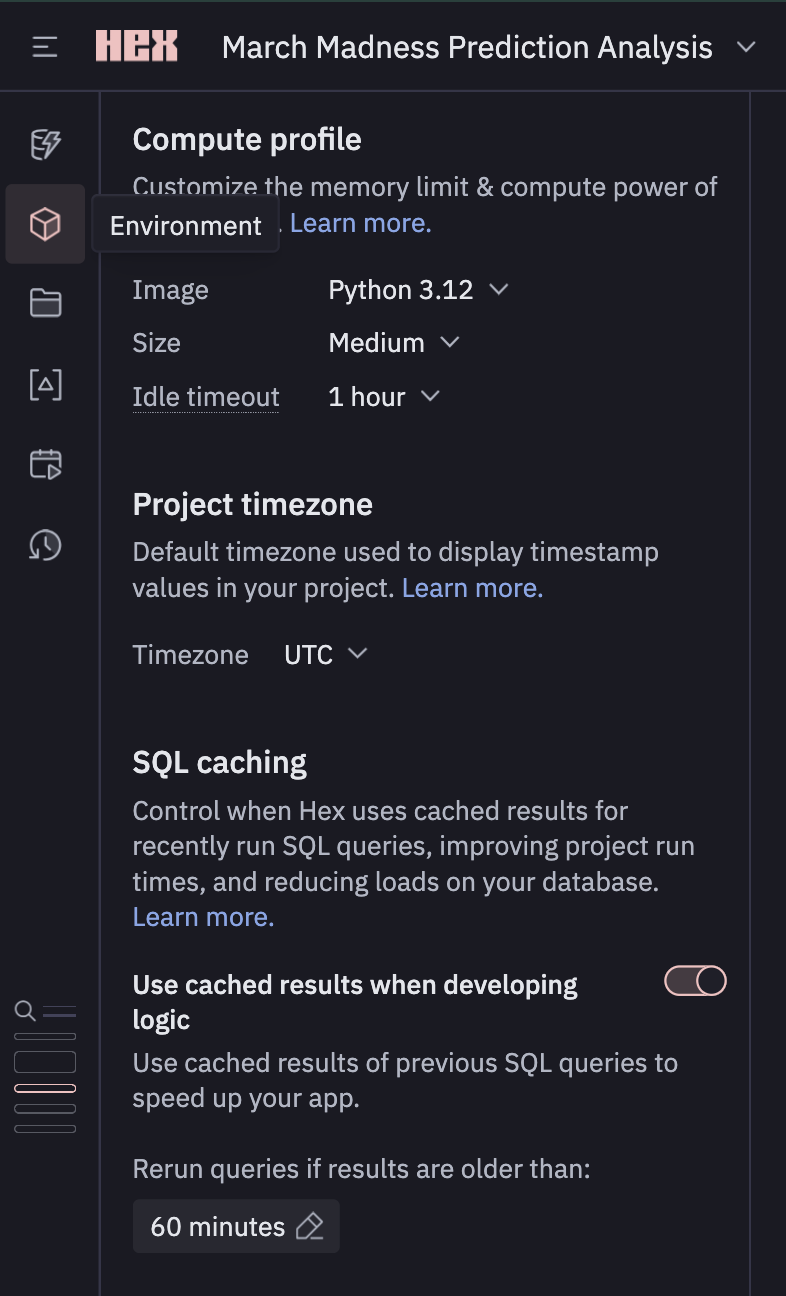
Task: Click the hamburger menu icon
Action: [x=45, y=47]
